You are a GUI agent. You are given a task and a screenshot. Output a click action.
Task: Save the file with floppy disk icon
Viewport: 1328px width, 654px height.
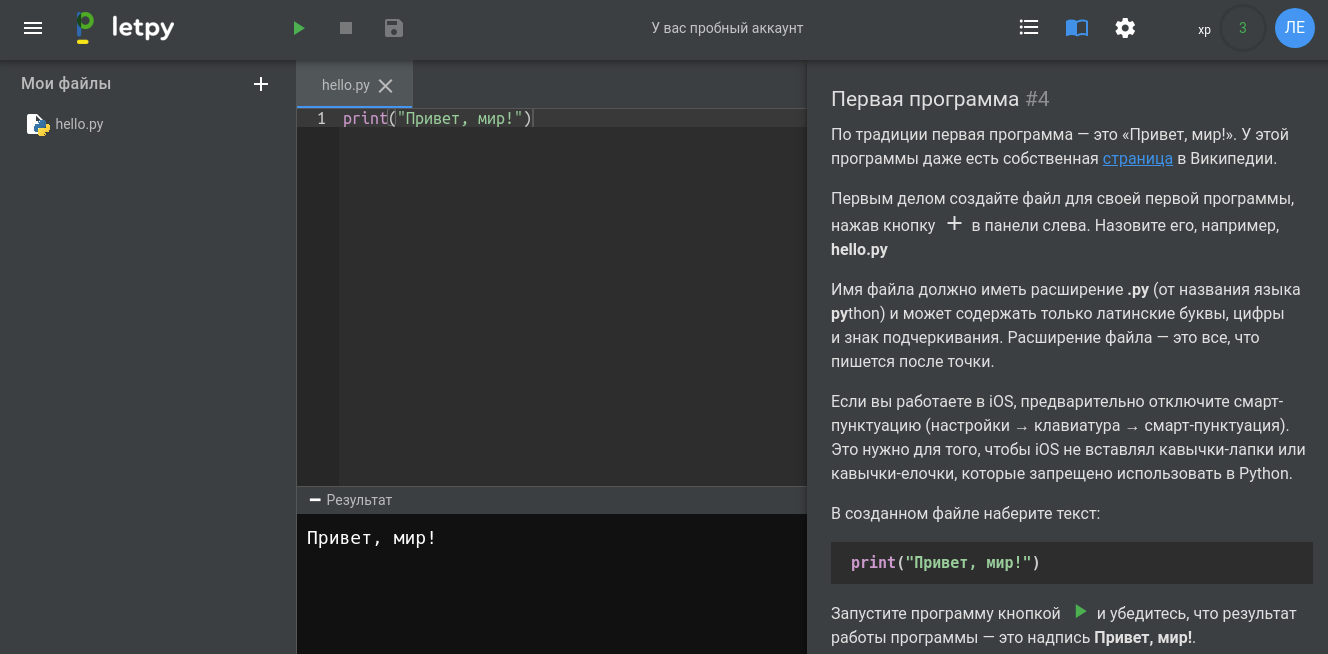(394, 28)
